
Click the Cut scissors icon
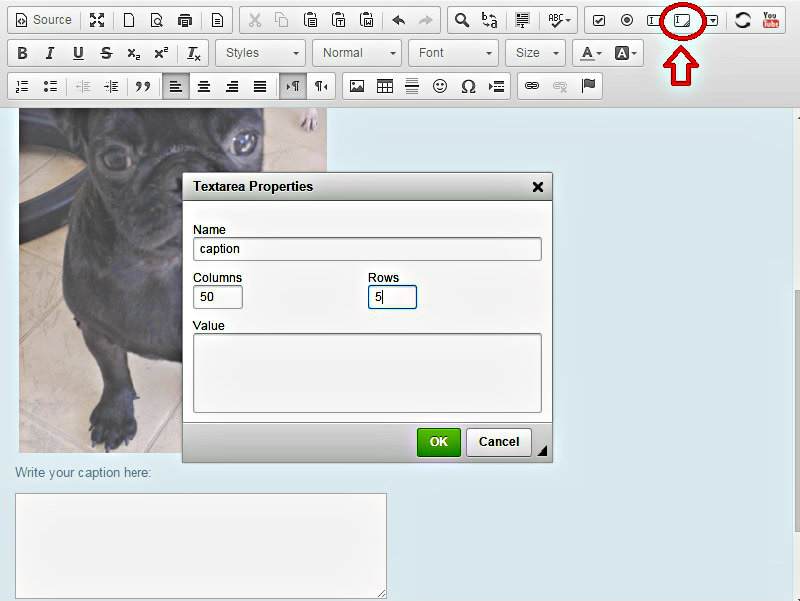coord(255,20)
